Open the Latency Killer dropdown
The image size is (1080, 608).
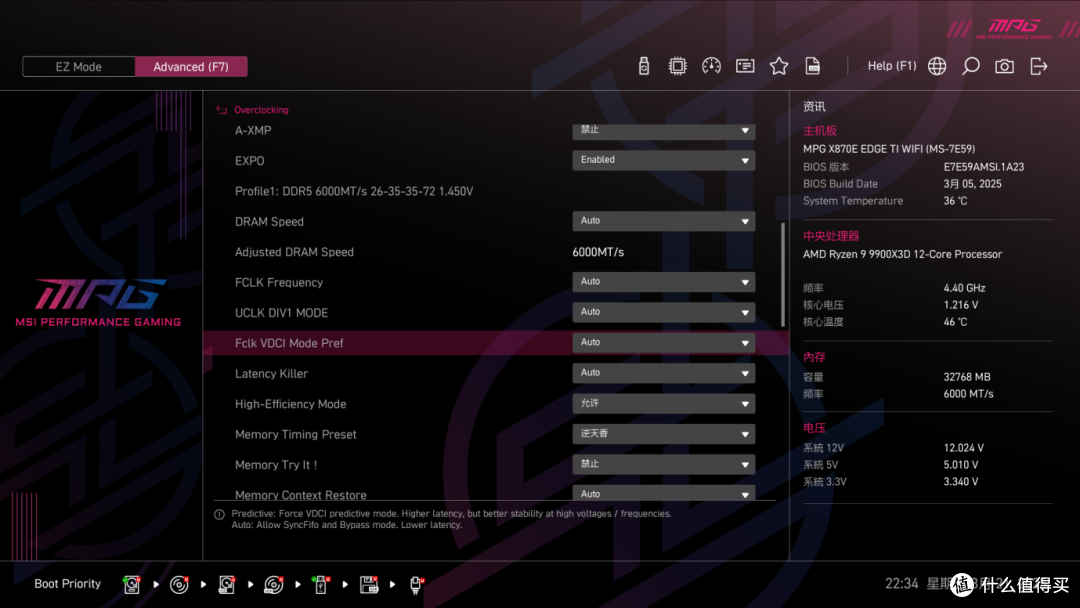click(663, 373)
